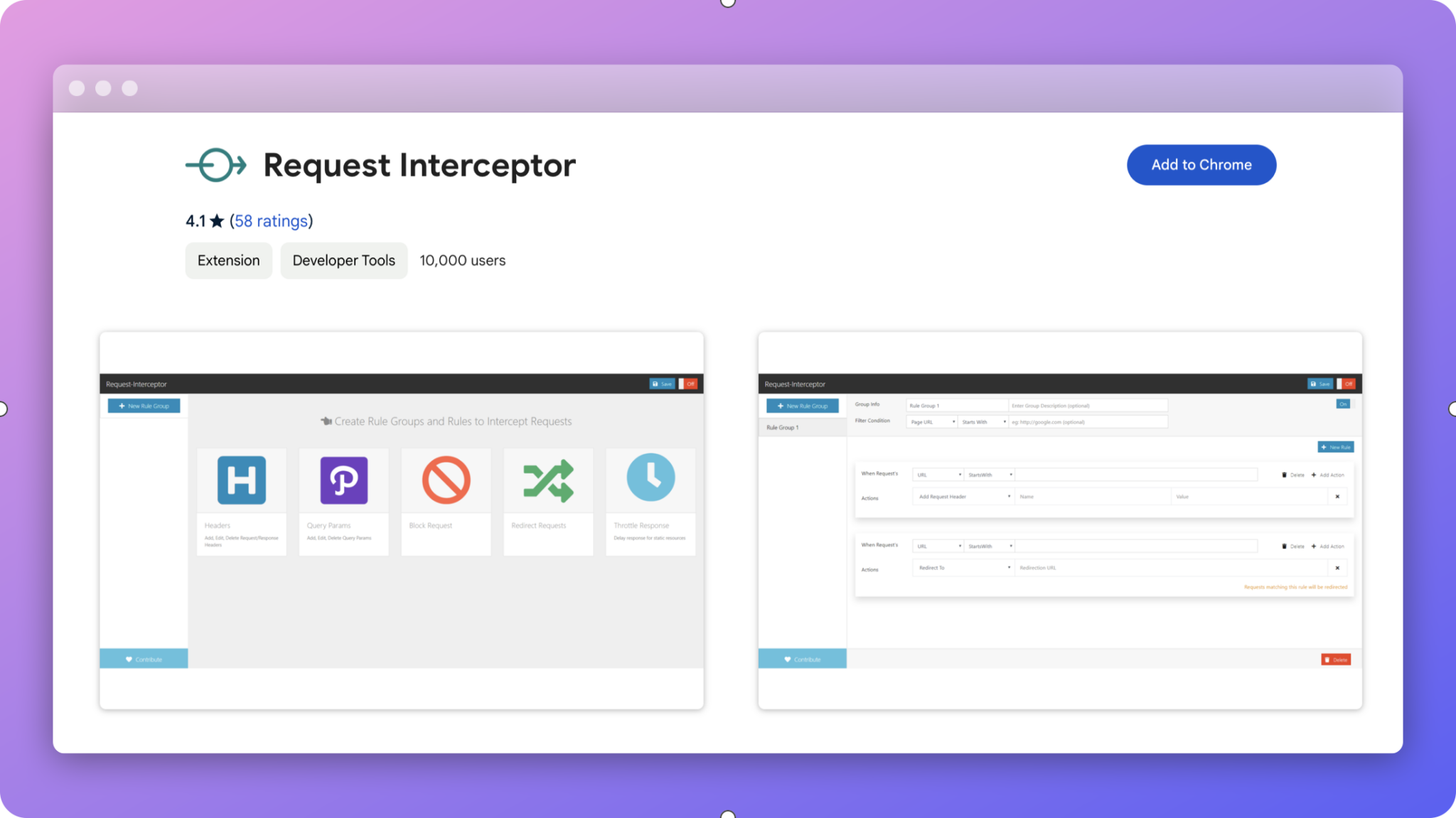The height and width of the screenshot is (818, 1456).
Task: Click the google.com example filter URL field
Action: pos(1088,422)
